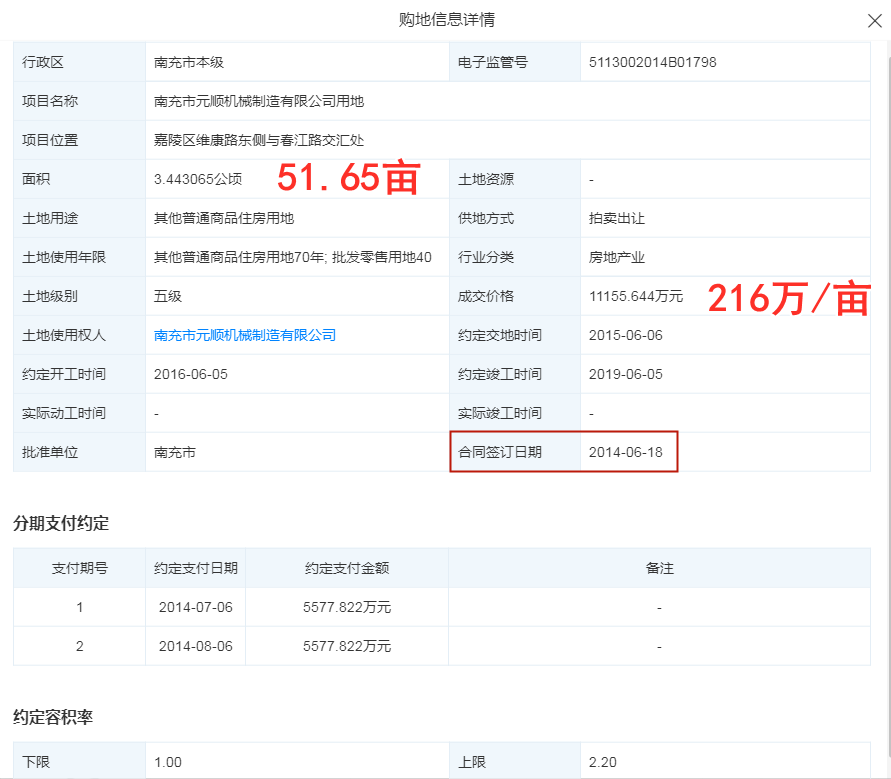
Task: Close the 购地信息详情 dialog
Action: pos(875,21)
